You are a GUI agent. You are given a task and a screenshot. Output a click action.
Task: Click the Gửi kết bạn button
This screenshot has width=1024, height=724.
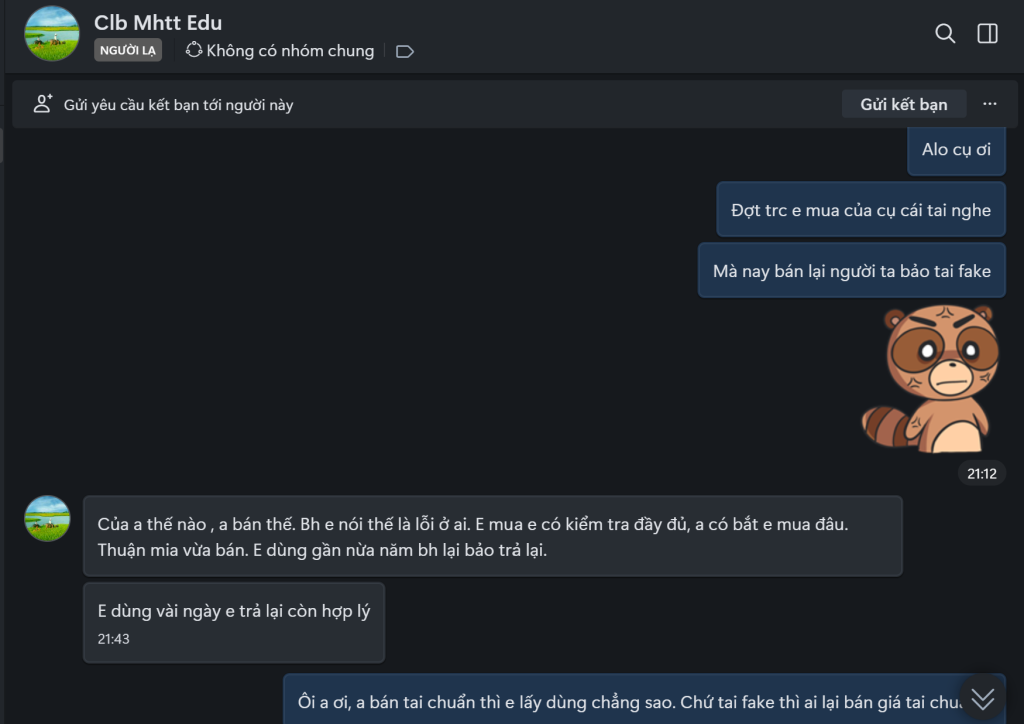[904, 104]
